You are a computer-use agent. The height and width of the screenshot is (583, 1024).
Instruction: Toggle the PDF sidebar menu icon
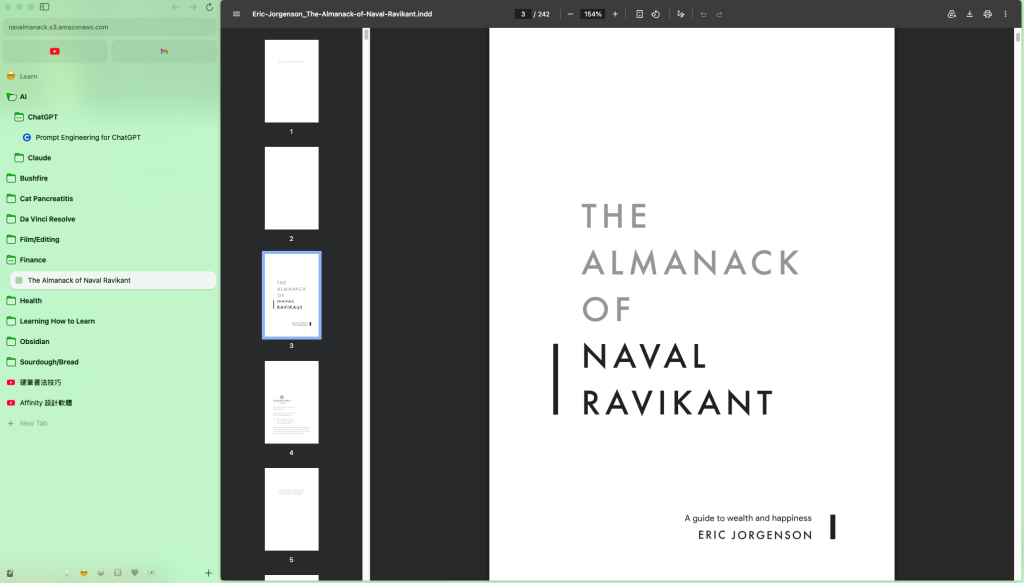click(x=236, y=14)
